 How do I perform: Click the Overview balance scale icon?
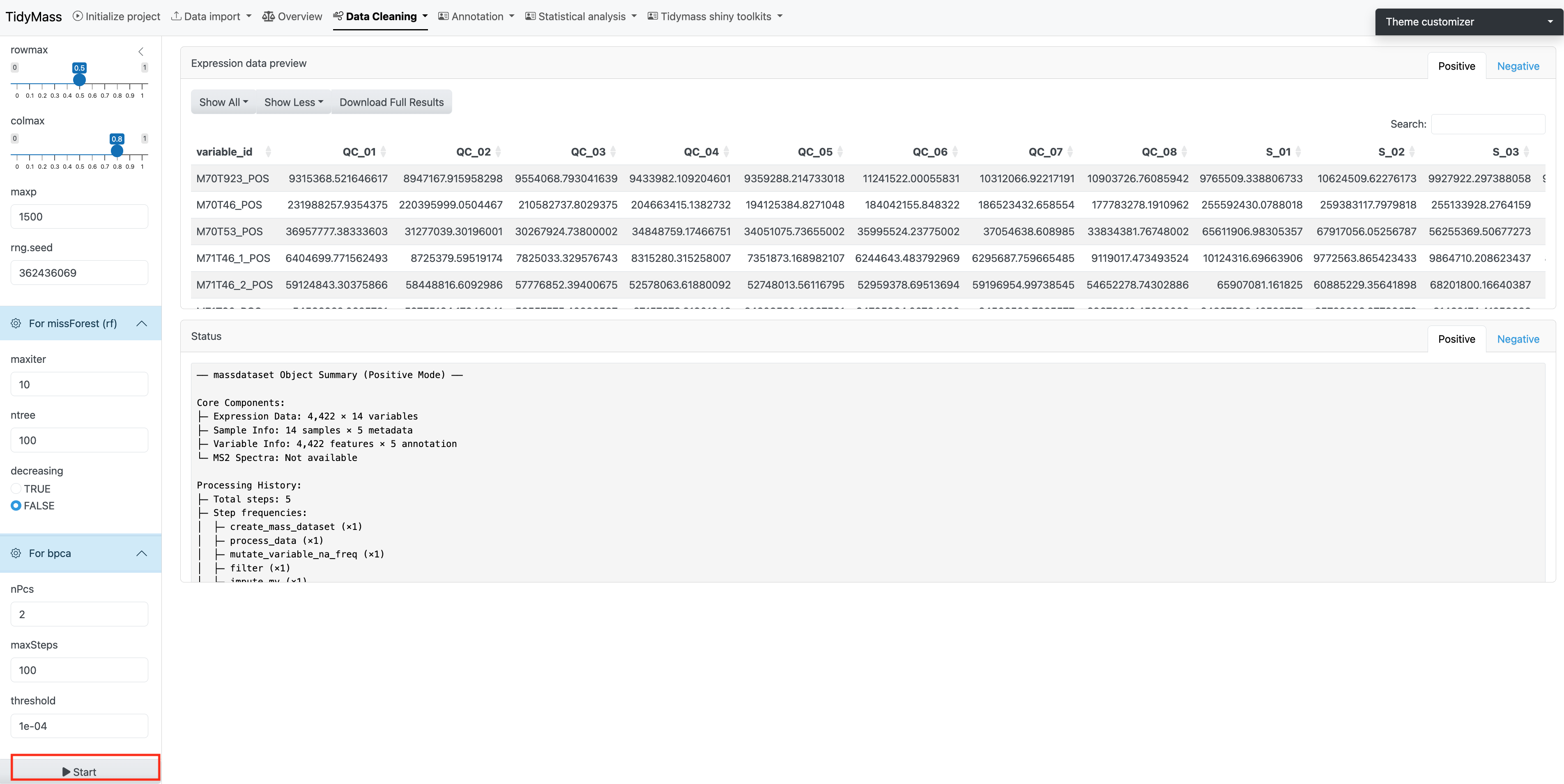[x=268, y=16]
